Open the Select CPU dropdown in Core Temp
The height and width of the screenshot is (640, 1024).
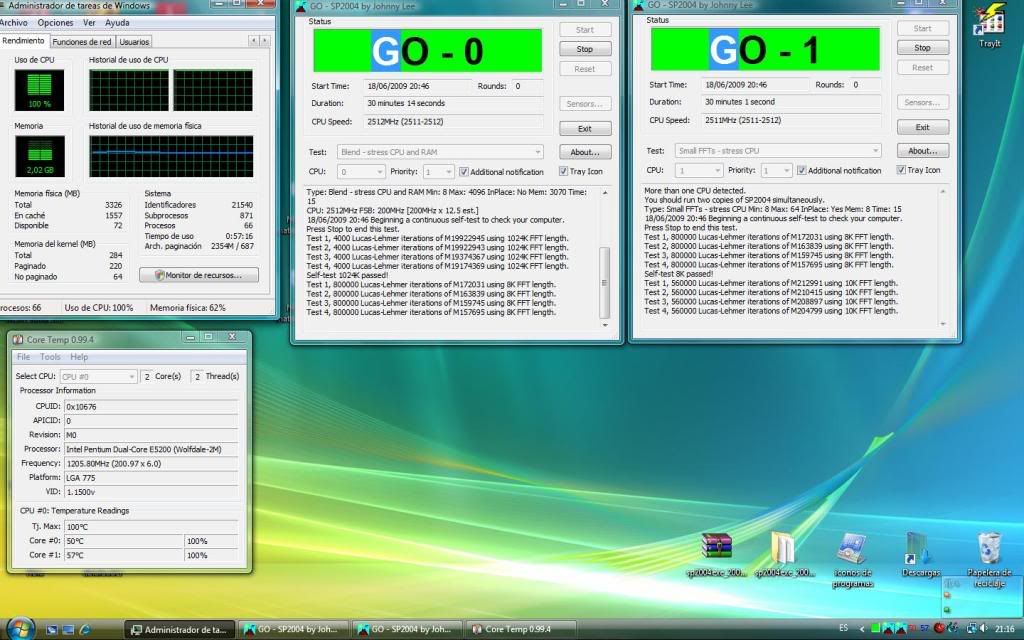99,377
